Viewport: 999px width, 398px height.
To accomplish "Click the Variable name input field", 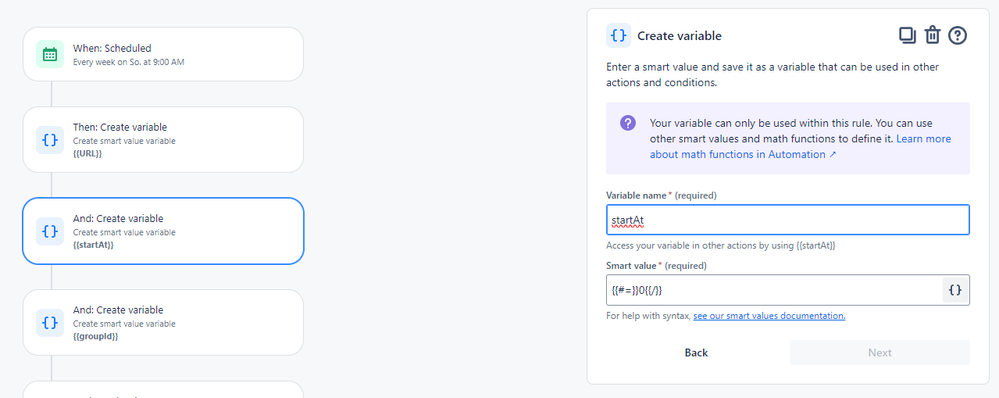I will pos(787,220).
